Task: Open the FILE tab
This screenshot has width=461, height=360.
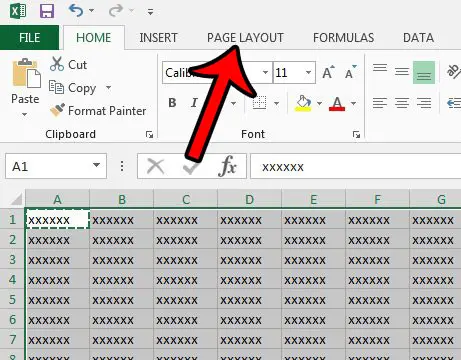Action: (29, 37)
